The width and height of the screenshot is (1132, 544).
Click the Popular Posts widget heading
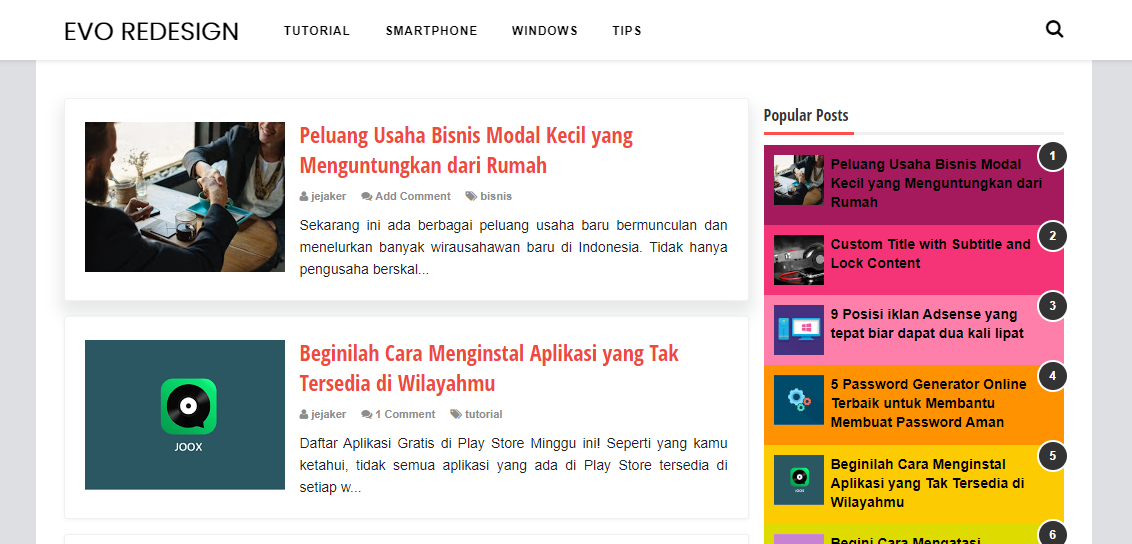(806, 115)
